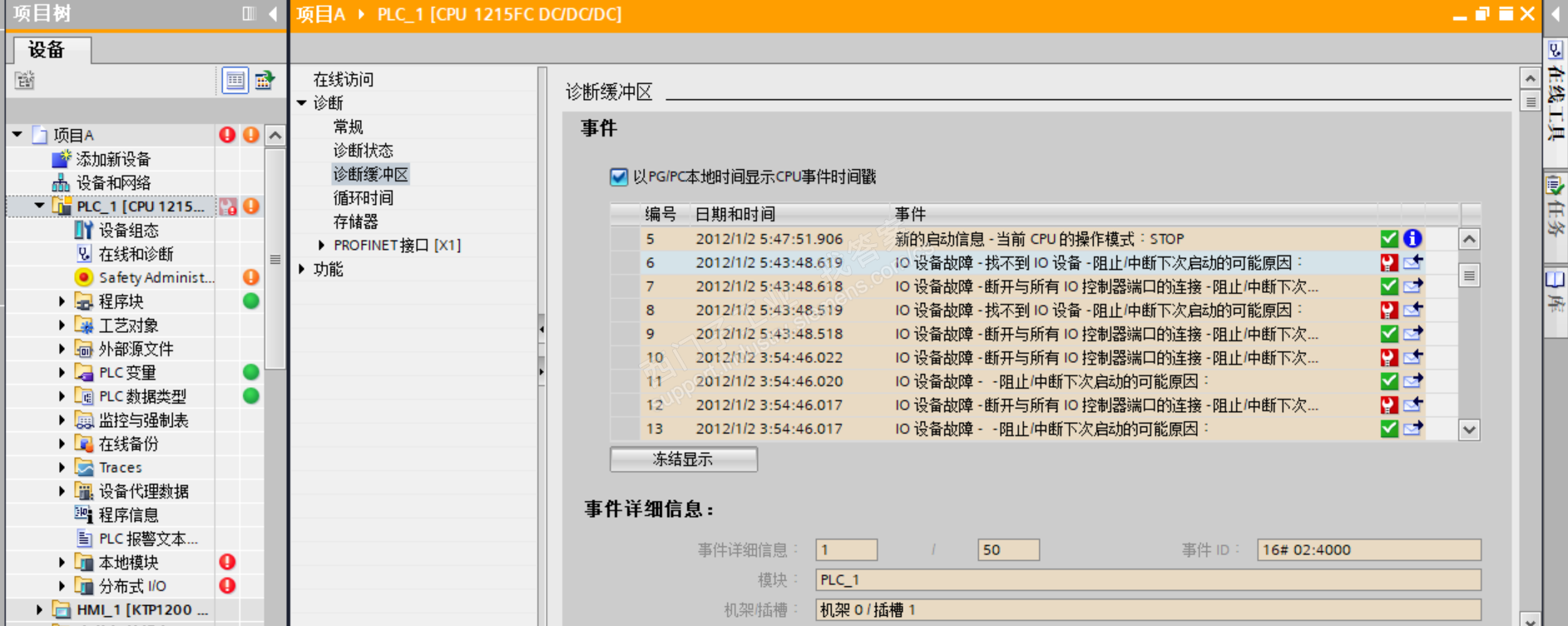1568x626 pixels.
Task: Click the 机架/插槽 field
Action: tap(1149, 610)
